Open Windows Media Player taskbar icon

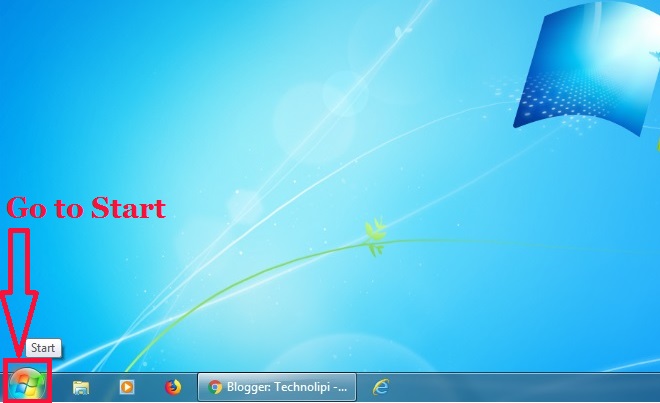(x=127, y=387)
